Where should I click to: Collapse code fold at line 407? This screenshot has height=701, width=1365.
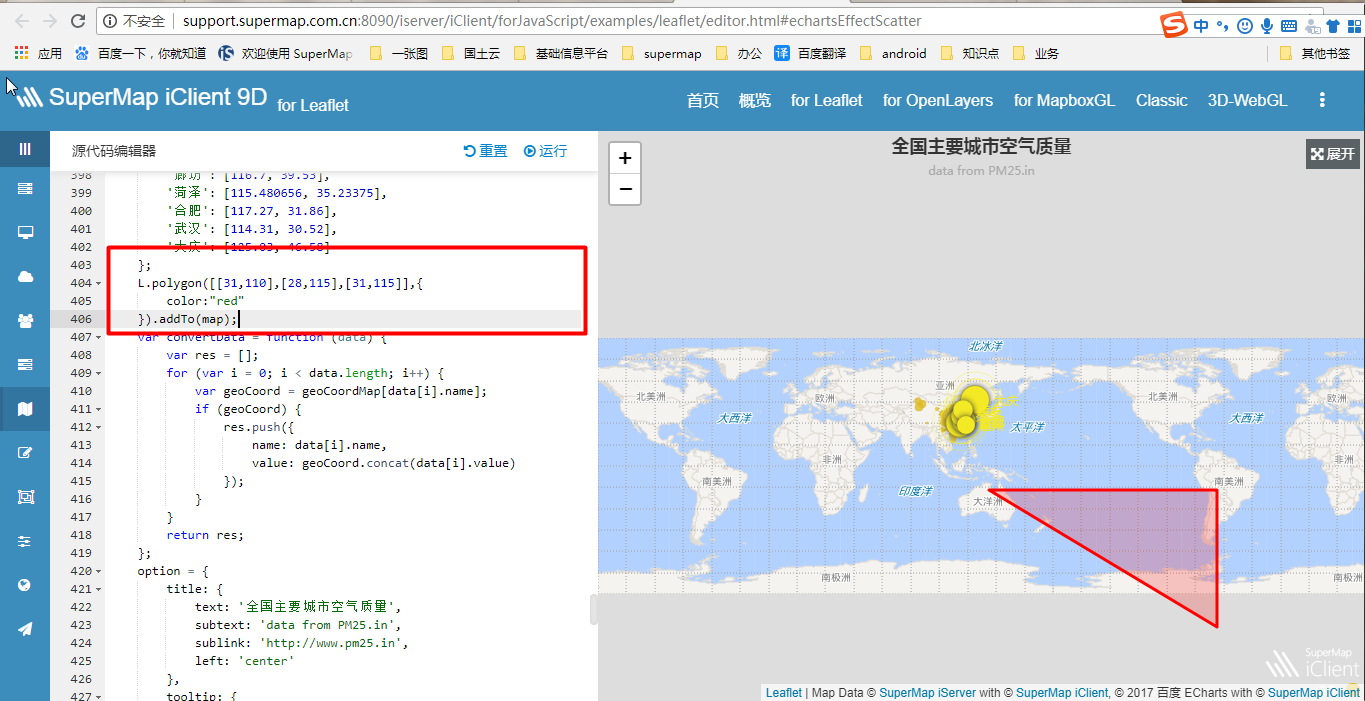pyautogui.click(x=98, y=338)
